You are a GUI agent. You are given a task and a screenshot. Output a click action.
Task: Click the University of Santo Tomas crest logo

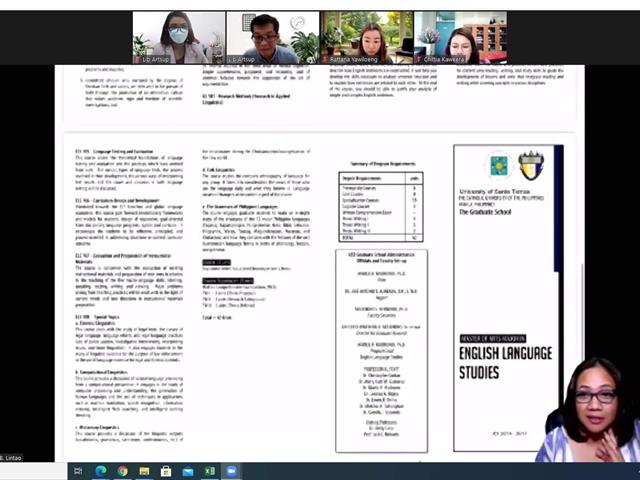click(531, 165)
